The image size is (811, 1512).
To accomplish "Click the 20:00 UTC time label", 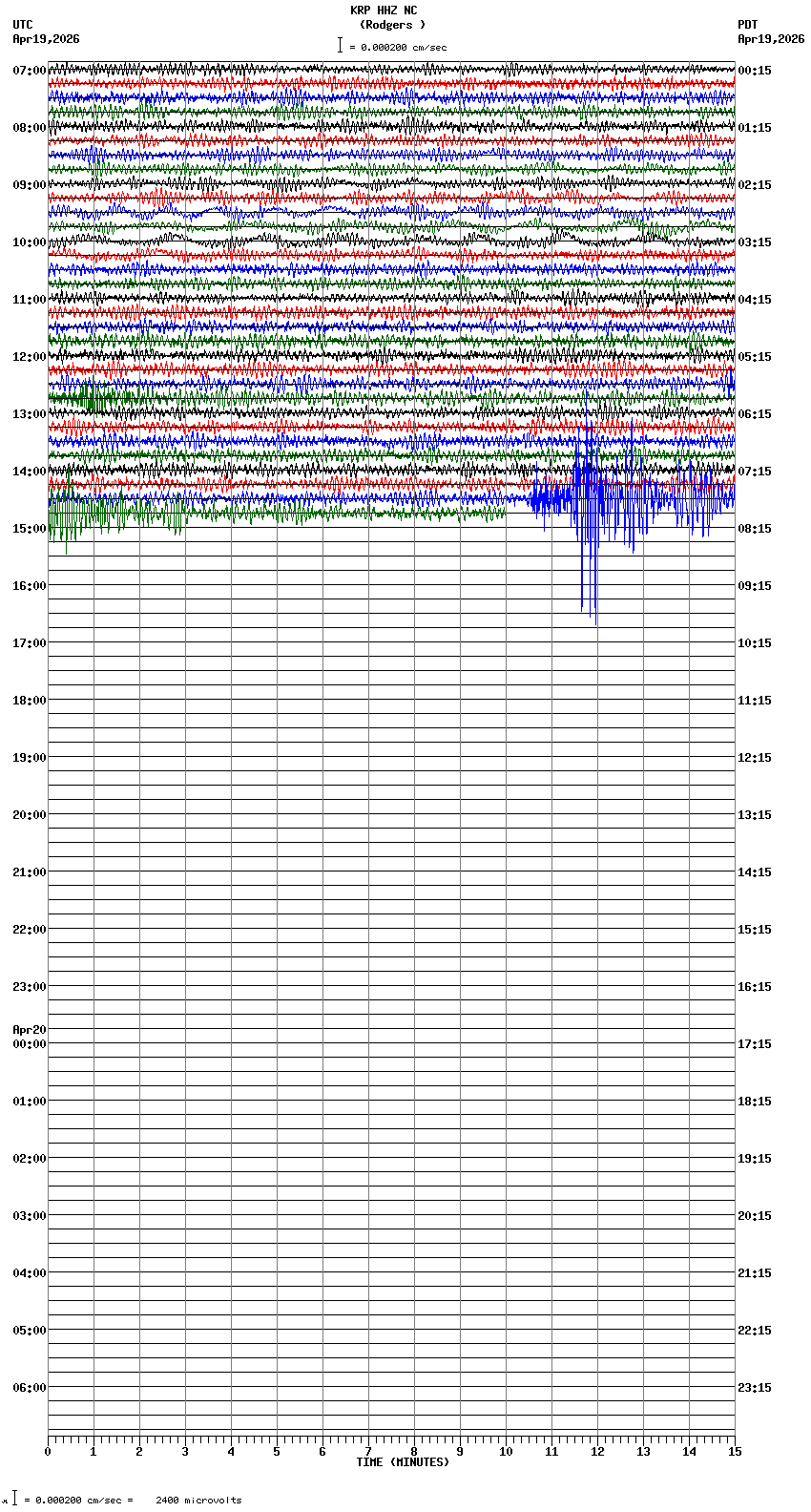I will coord(30,815).
